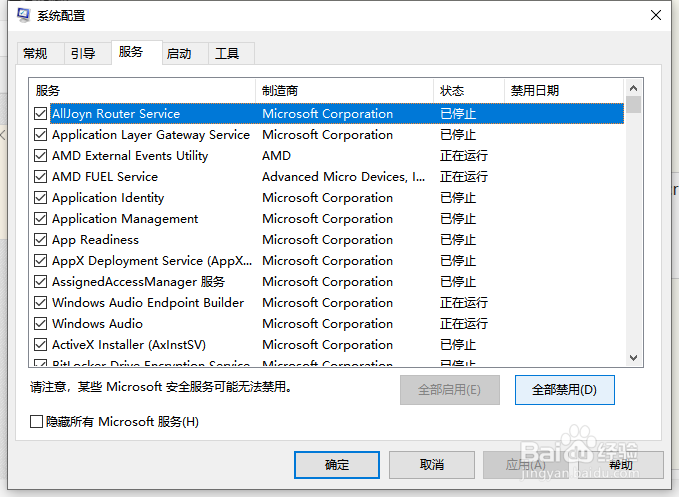
Task: Click the 取消 button
Action: pyautogui.click(x=432, y=464)
